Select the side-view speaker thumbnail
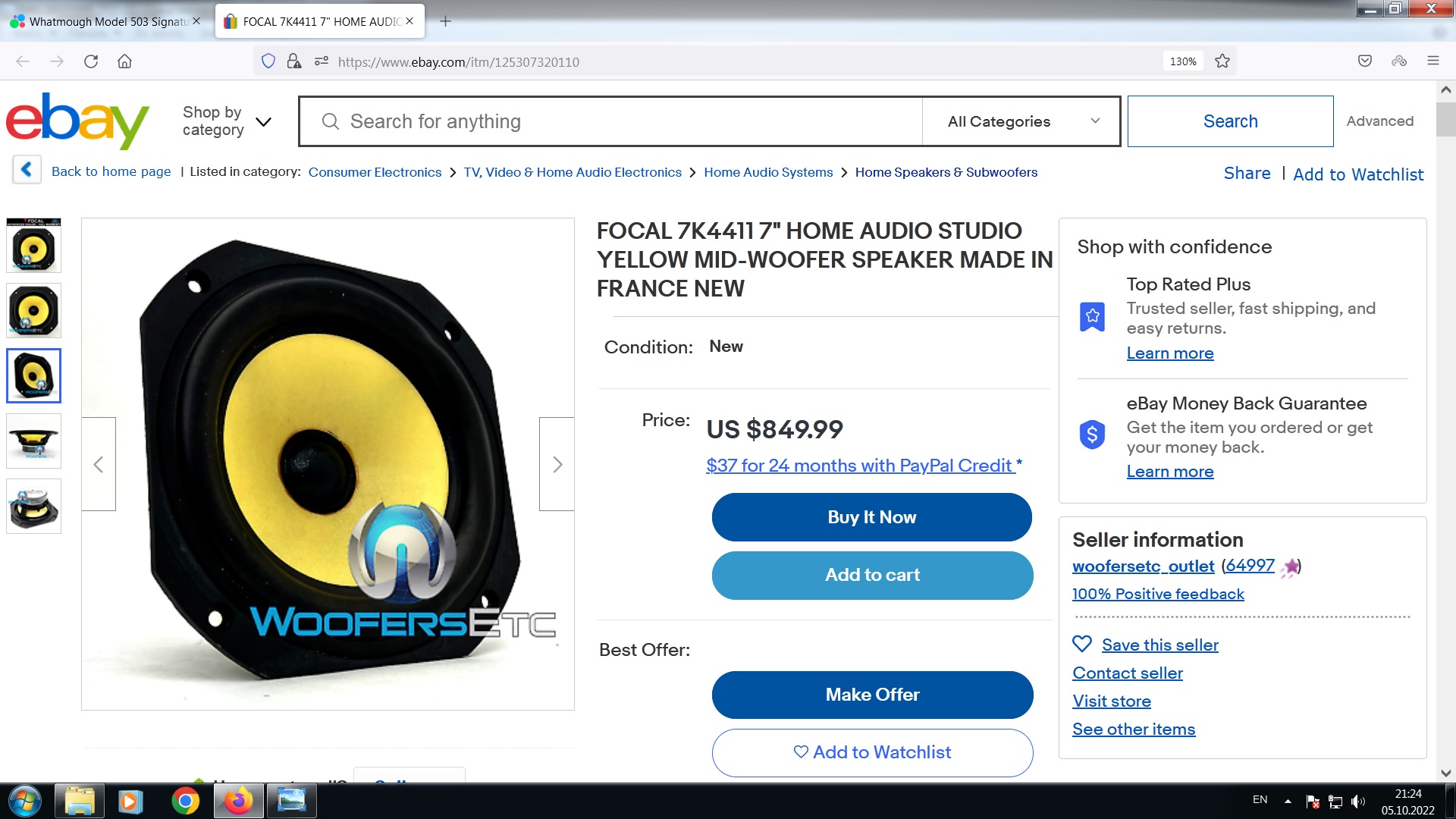This screenshot has width=1456, height=819. tap(33, 441)
